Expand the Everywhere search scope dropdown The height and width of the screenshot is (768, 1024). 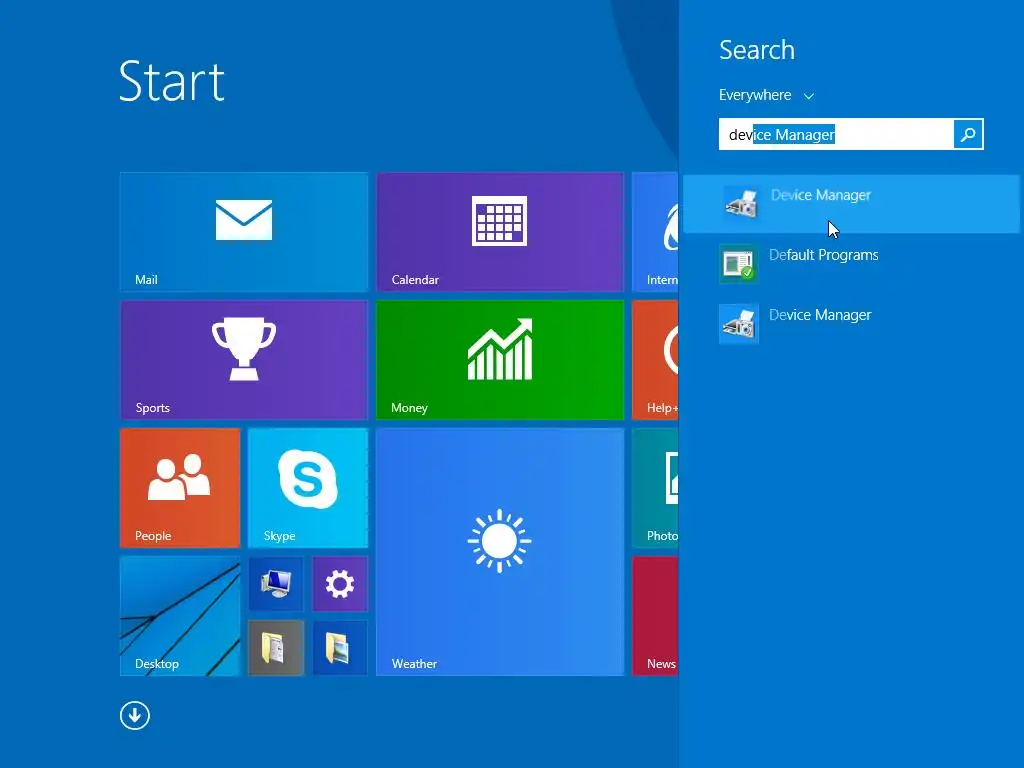767,95
